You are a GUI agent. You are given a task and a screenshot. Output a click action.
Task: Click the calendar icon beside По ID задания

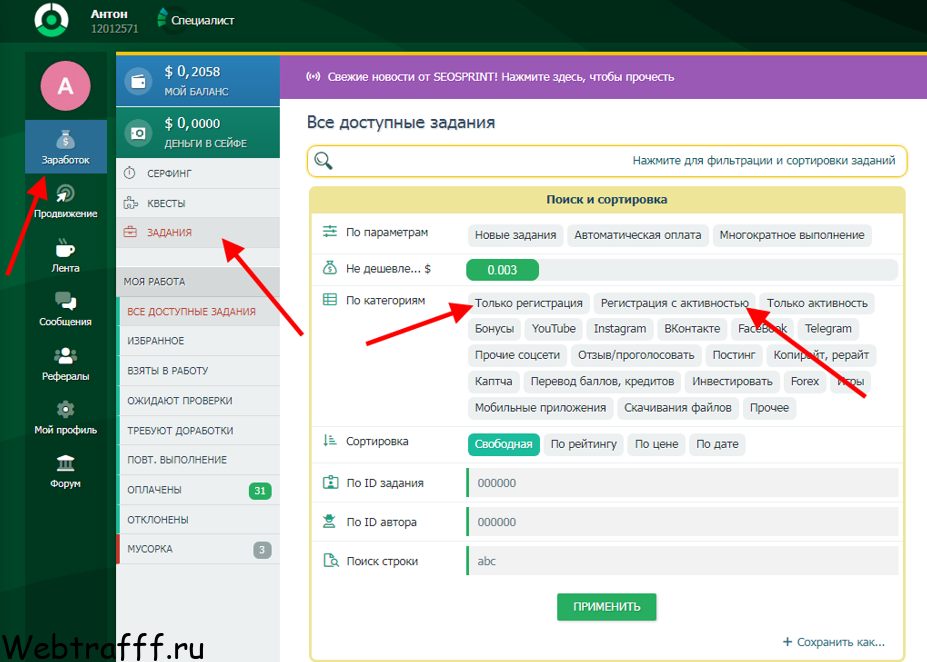[330, 482]
